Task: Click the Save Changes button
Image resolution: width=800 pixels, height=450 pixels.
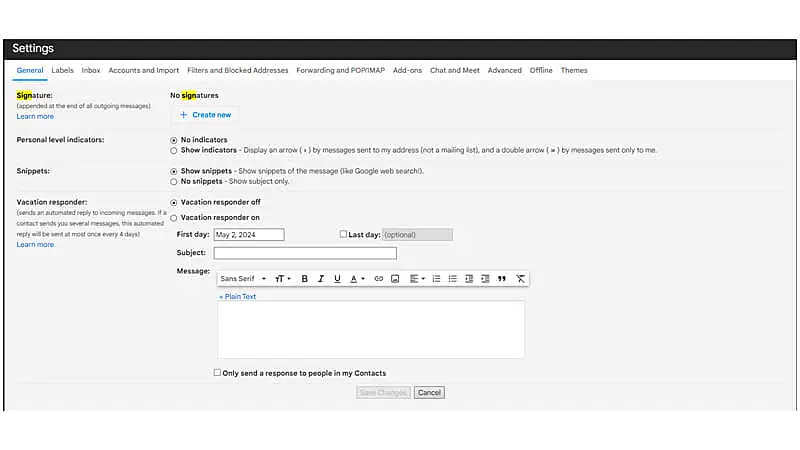Action: pos(383,392)
